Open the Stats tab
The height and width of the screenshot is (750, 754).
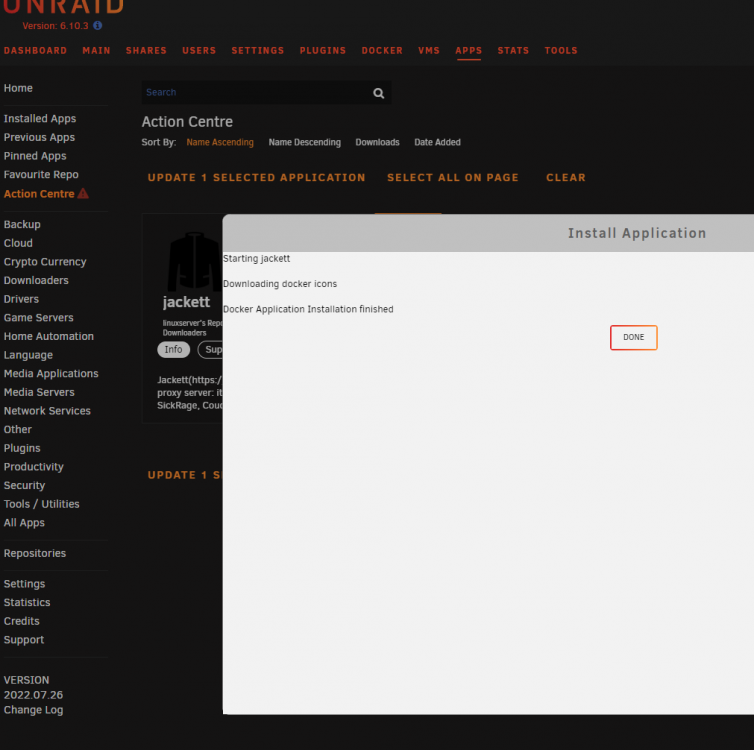click(x=513, y=50)
